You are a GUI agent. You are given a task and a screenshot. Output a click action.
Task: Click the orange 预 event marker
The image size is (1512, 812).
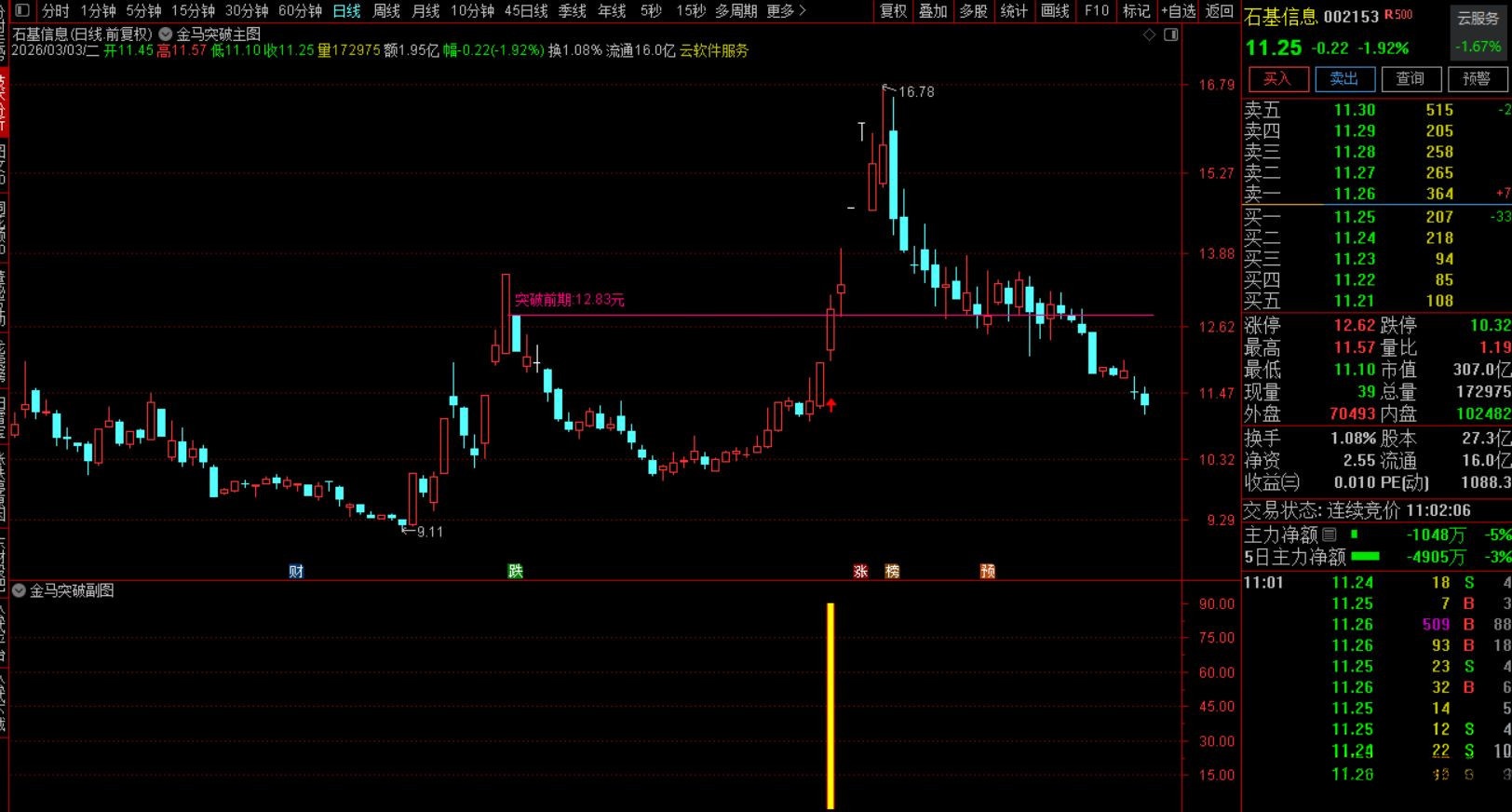[987, 571]
